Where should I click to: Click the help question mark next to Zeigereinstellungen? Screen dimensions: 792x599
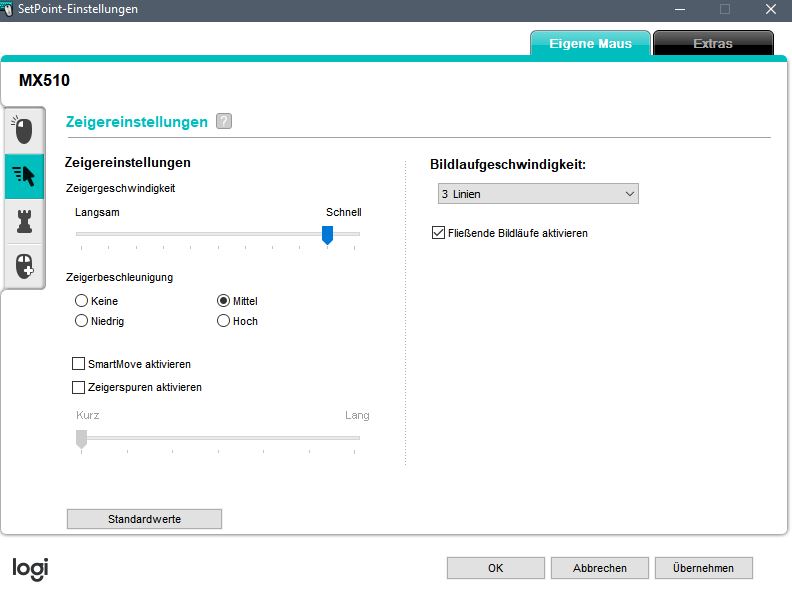click(x=224, y=121)
